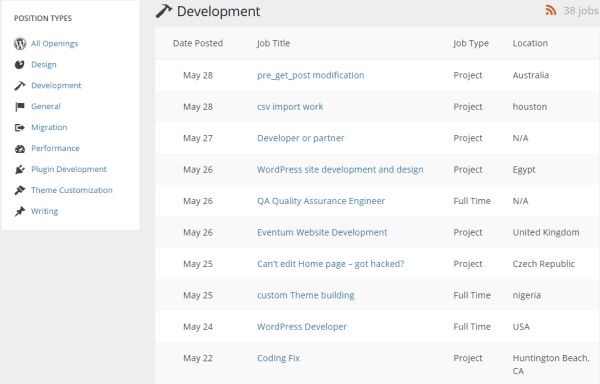Click the plug icon beside Plugin Development

click(20, 169)
